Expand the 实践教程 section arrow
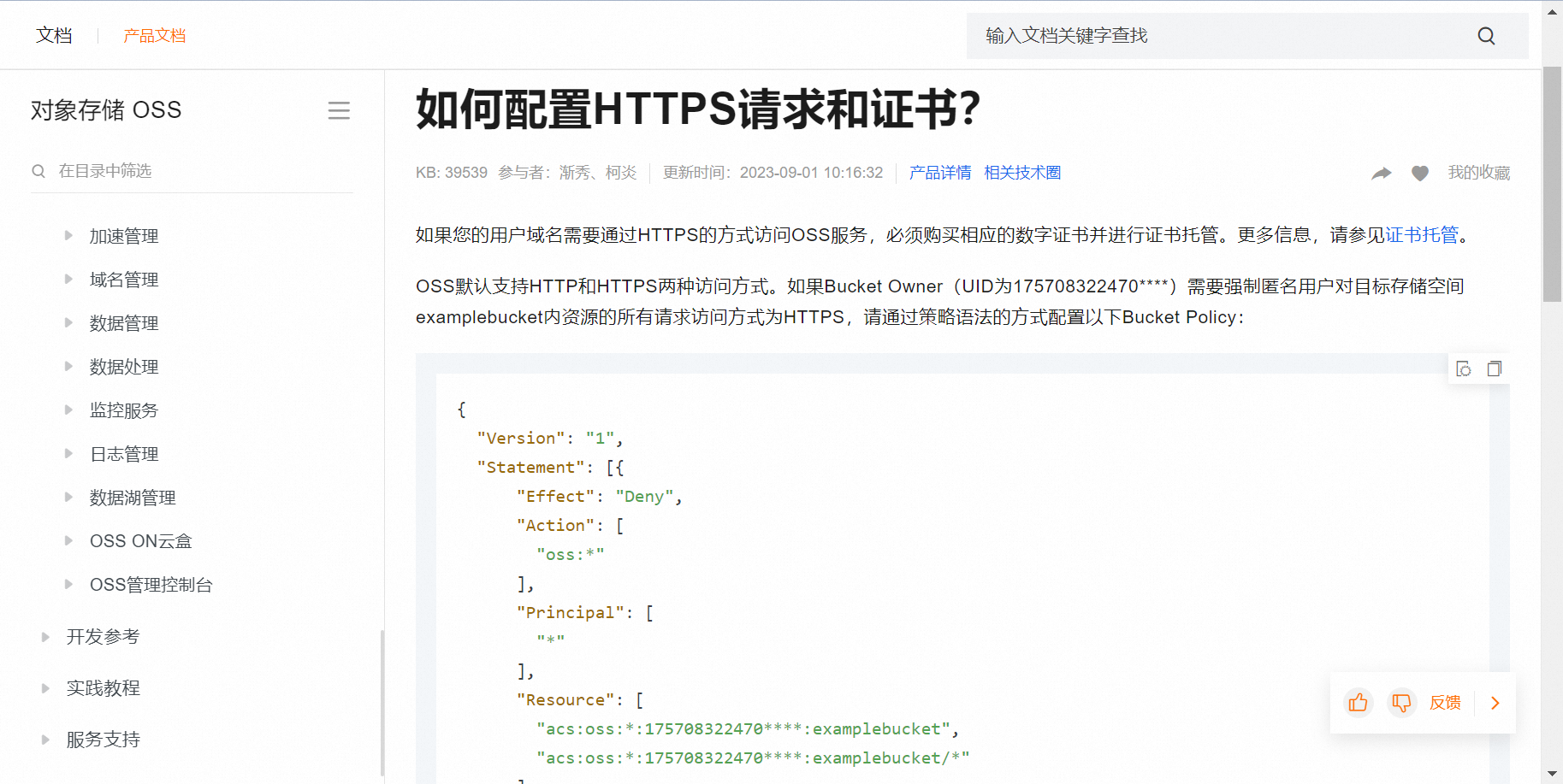This screenshot has height=784, width=1563. 45,688
